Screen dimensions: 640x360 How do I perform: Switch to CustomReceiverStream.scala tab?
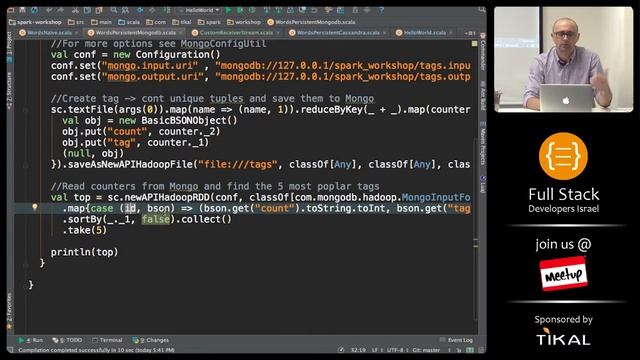click(236, 33)
